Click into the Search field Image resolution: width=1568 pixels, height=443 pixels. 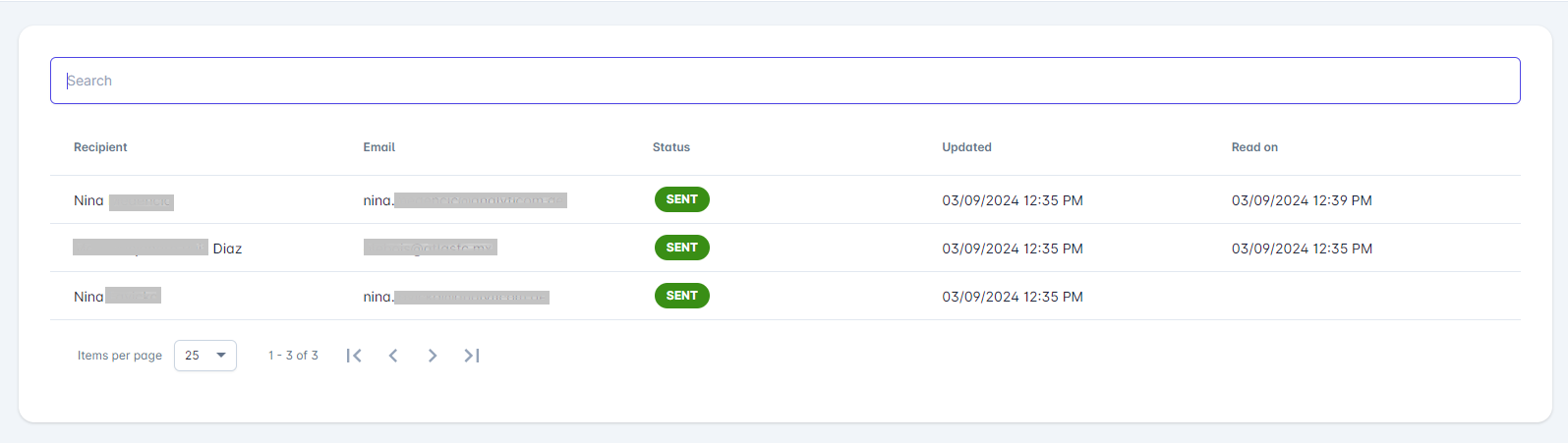(784, 81)
